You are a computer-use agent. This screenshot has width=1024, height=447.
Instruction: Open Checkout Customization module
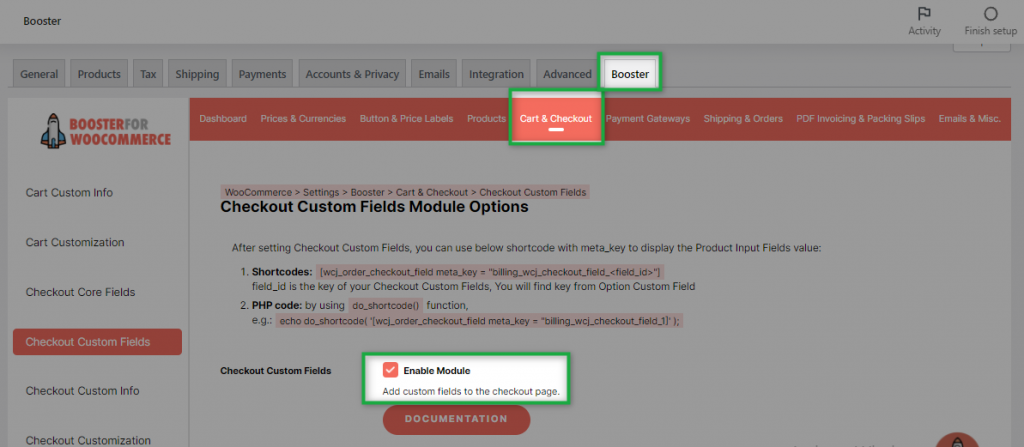88,440
